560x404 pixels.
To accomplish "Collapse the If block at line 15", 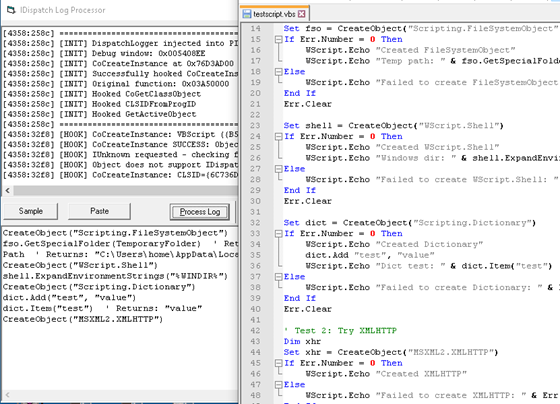I will (x=279, y=39).
